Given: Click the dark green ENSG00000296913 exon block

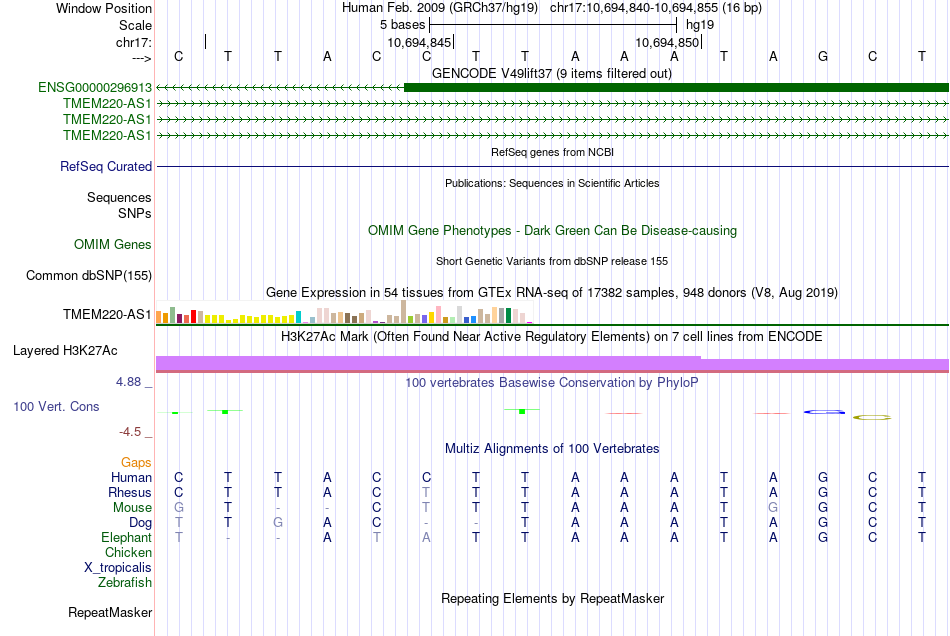Looking at the screenshot, I should [x=676, y=88].
